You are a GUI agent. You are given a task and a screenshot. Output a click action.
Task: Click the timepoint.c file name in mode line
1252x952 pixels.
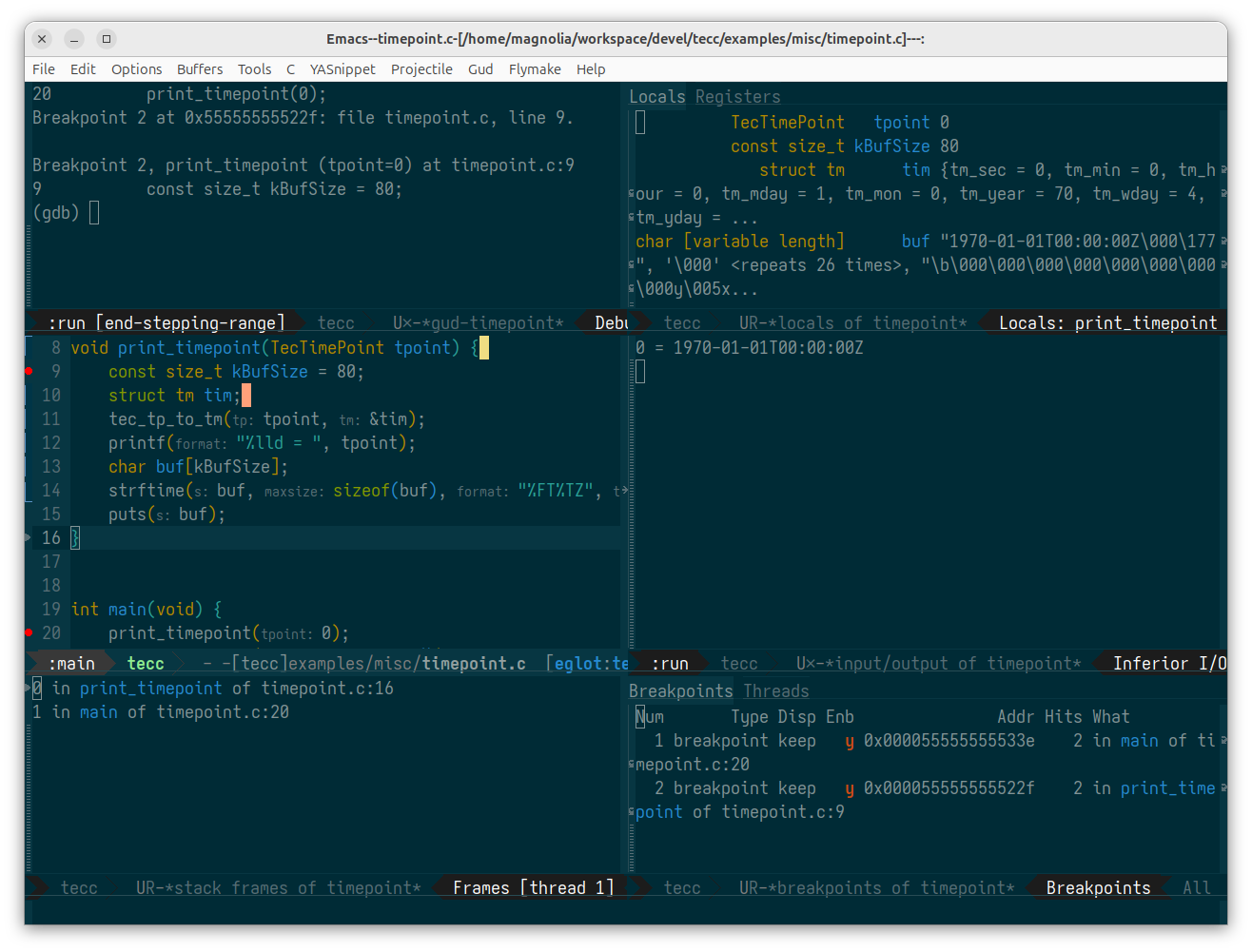[x=474, y=664]
